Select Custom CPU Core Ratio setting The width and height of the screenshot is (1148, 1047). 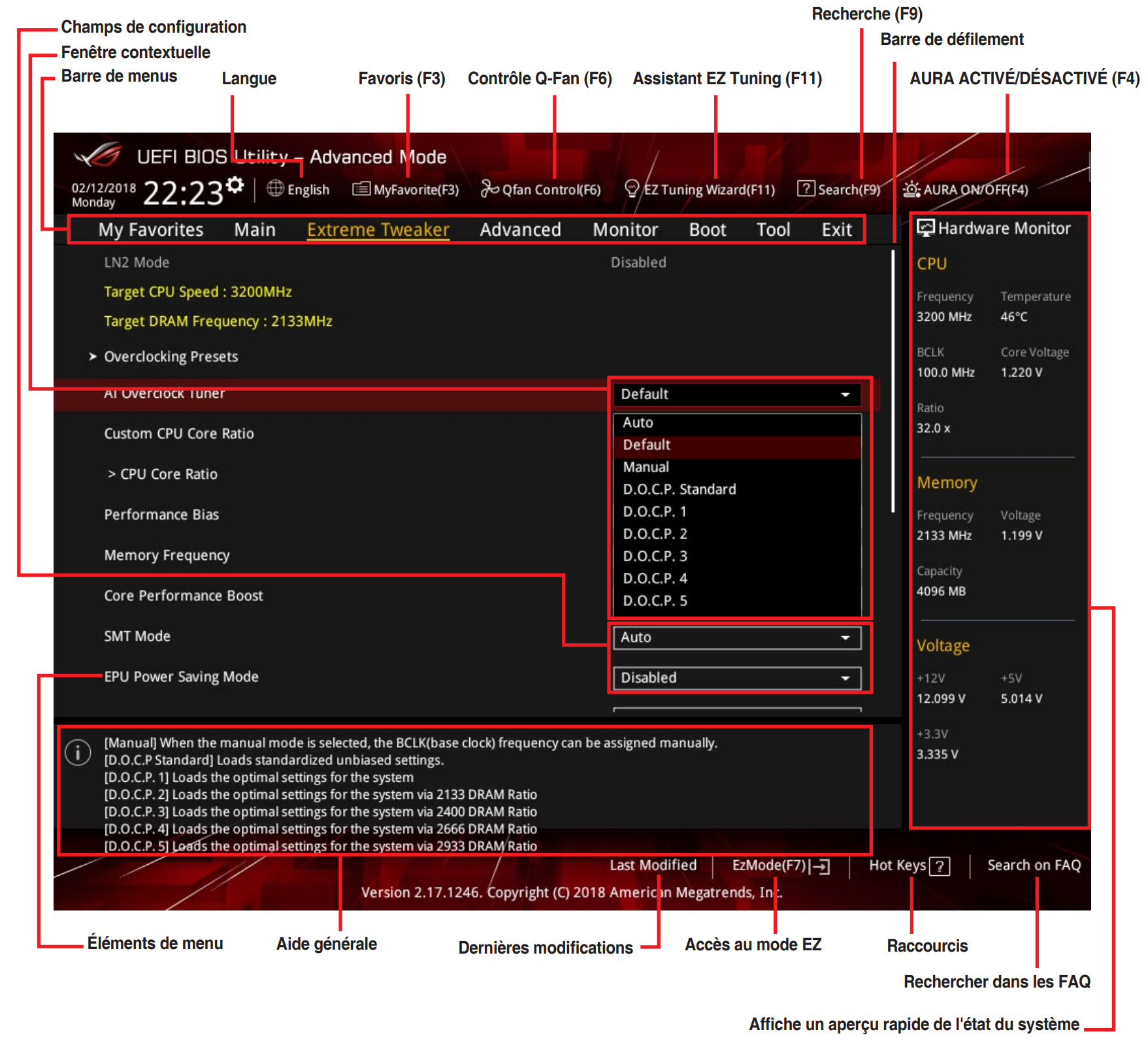[x=179, y=434]
